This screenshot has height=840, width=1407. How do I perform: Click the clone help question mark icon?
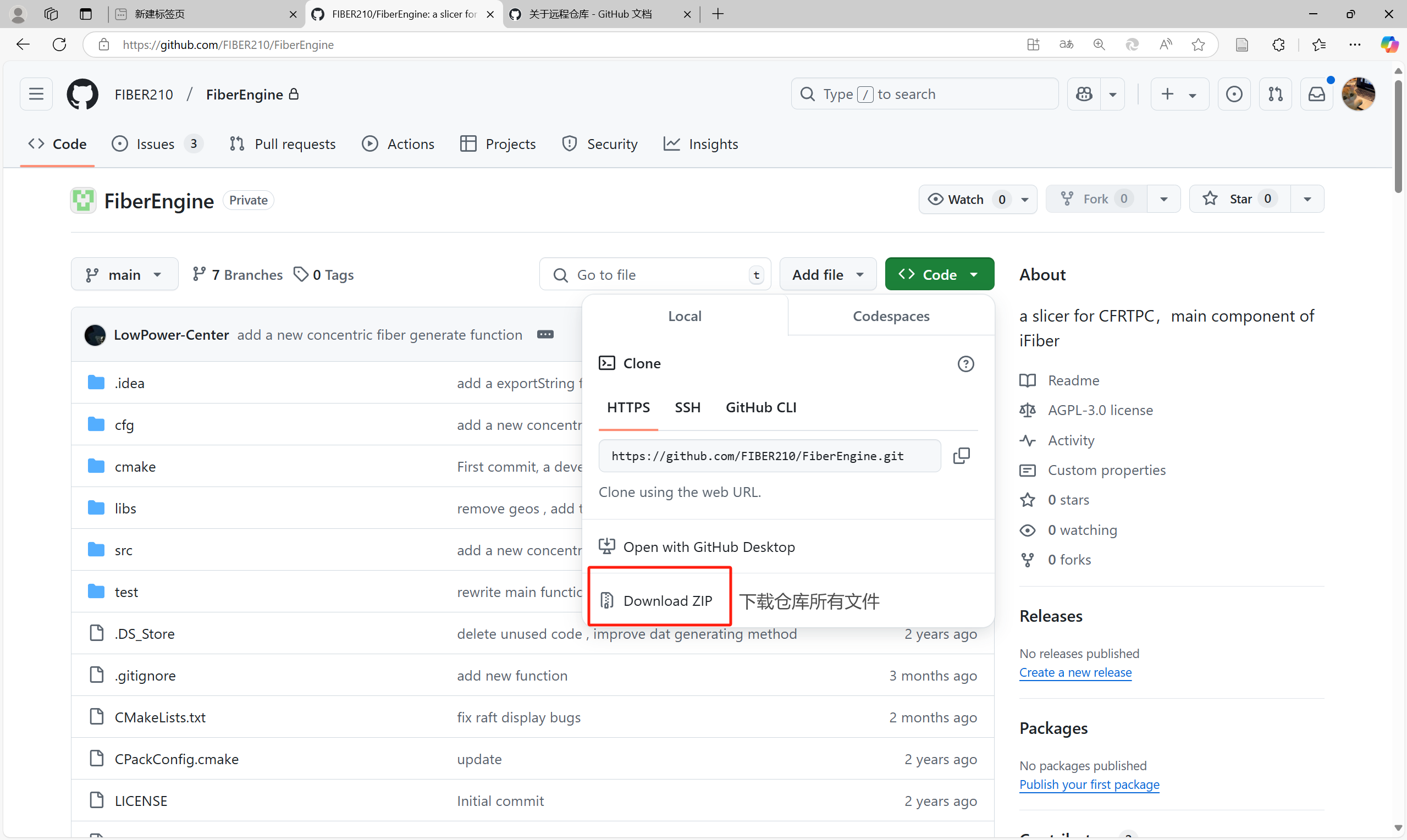coord(965,364)
